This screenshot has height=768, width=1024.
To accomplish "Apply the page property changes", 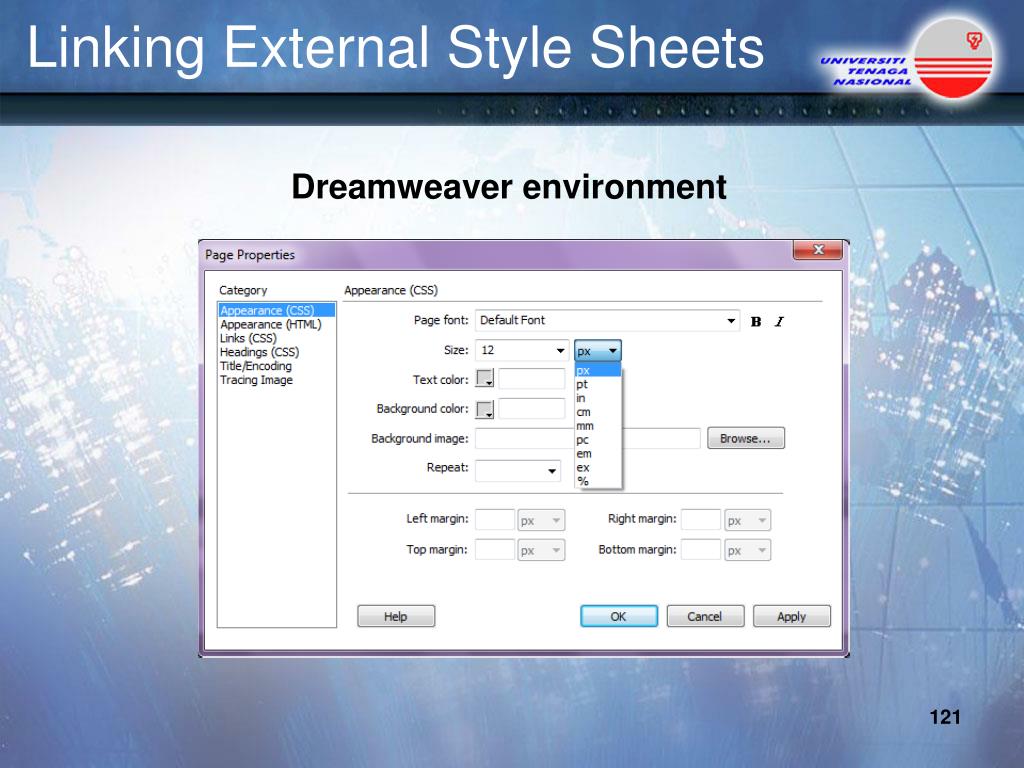I will tap(792, 616).
